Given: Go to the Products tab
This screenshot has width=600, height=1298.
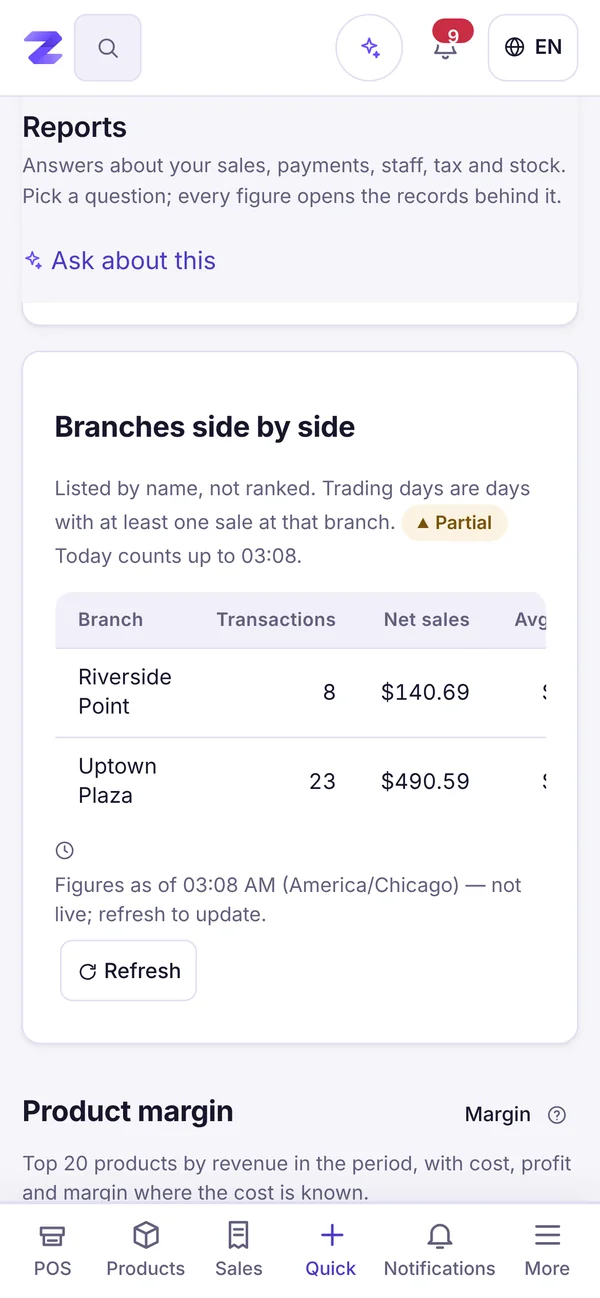Looking at the screenshot, I should pyautogui.click(x=146, y=1250).
